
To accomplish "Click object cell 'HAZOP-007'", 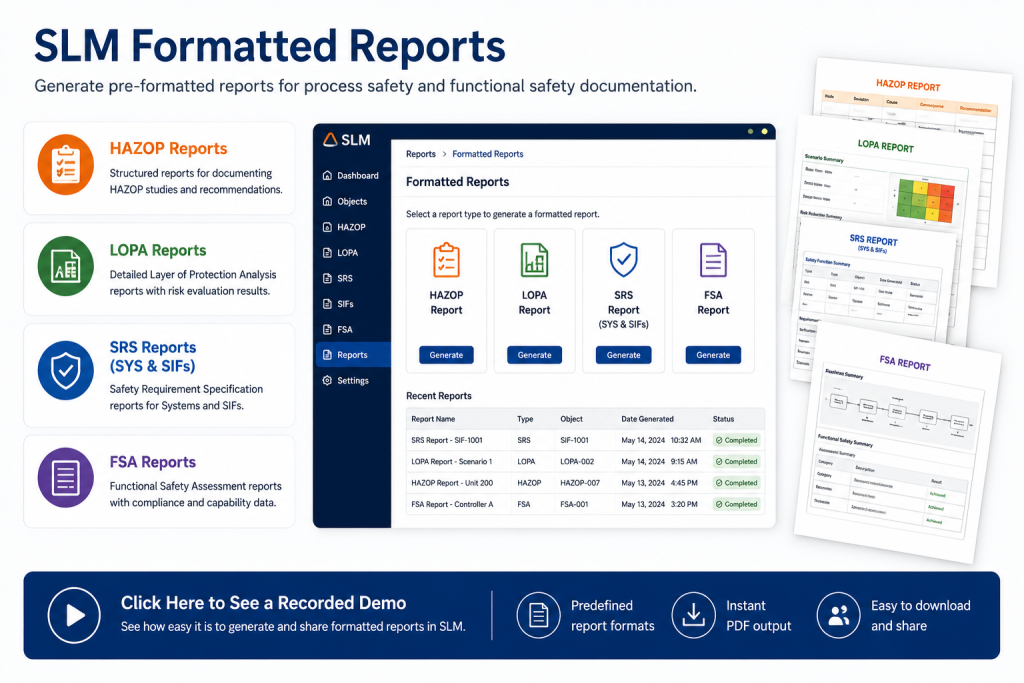I will 580,483.
